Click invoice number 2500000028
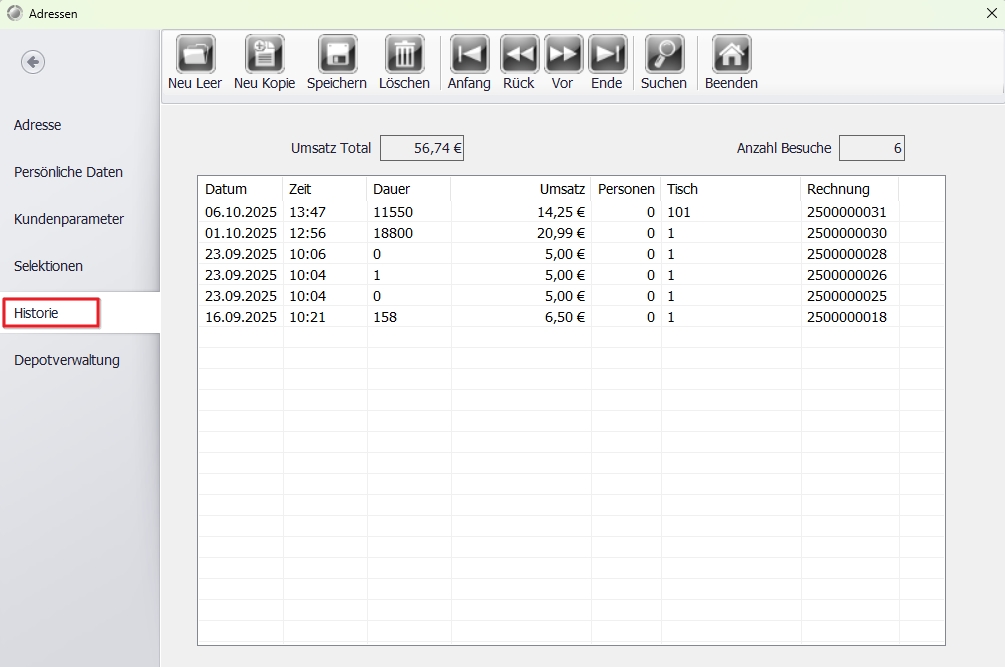Image resolution: width=1005 pixels, height=667 pixels. (x=847, y=254)
